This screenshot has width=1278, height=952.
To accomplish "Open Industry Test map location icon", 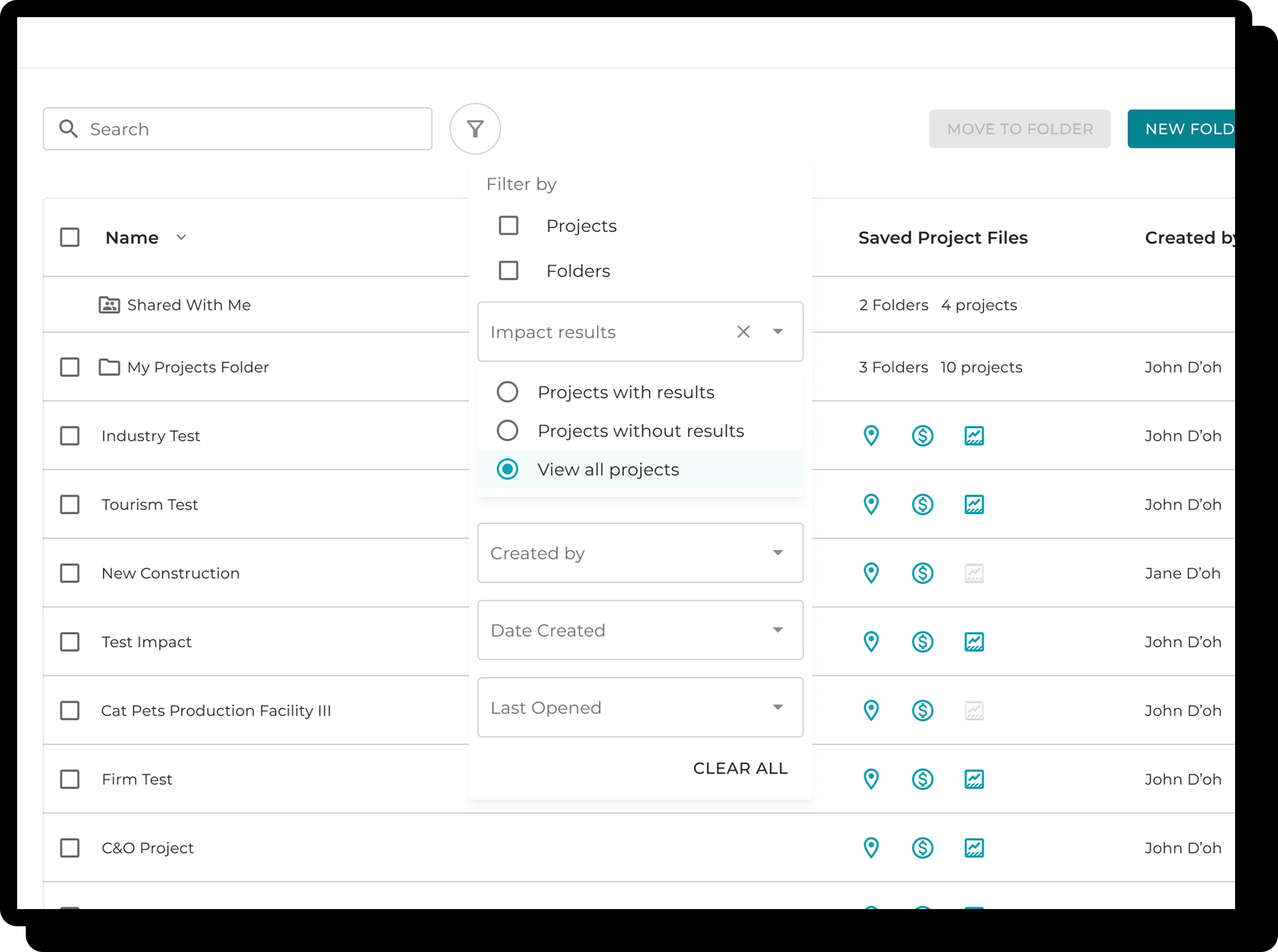I will point(871,436).
